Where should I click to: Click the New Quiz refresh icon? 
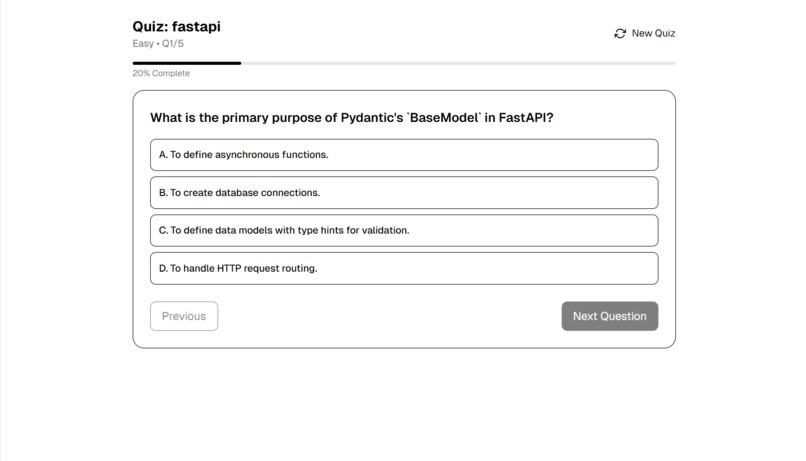click(x=620, y=33)
